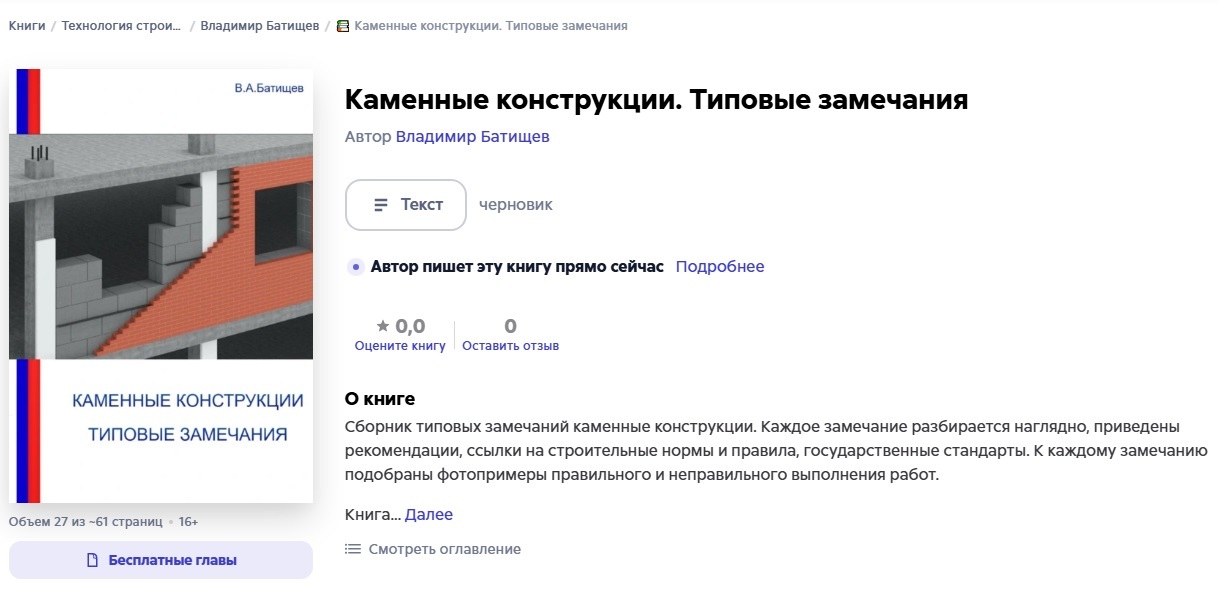Select the Текст format button

[x=406, y=205]
